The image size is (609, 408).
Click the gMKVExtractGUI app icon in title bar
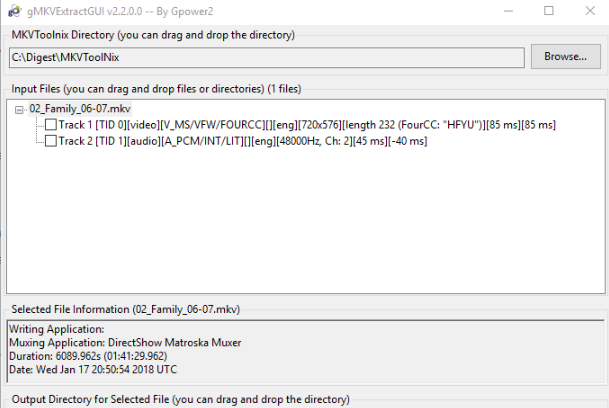pyautogui.click(x=14, y=11)
